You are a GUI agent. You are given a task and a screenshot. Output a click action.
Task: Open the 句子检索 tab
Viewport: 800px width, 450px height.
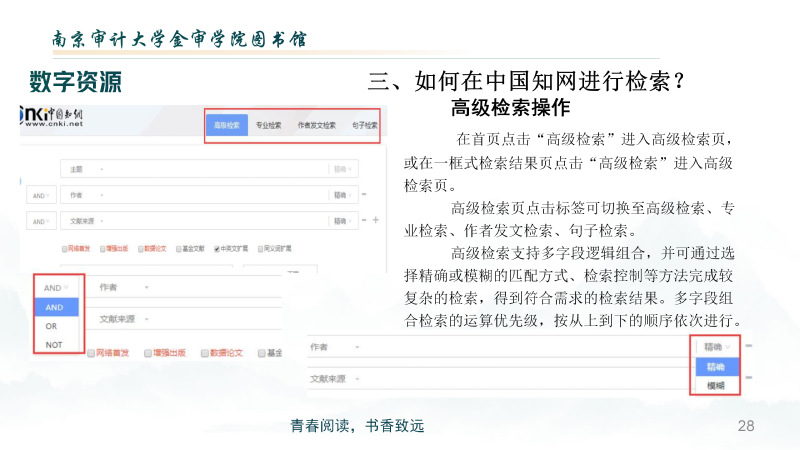(364, 126)
